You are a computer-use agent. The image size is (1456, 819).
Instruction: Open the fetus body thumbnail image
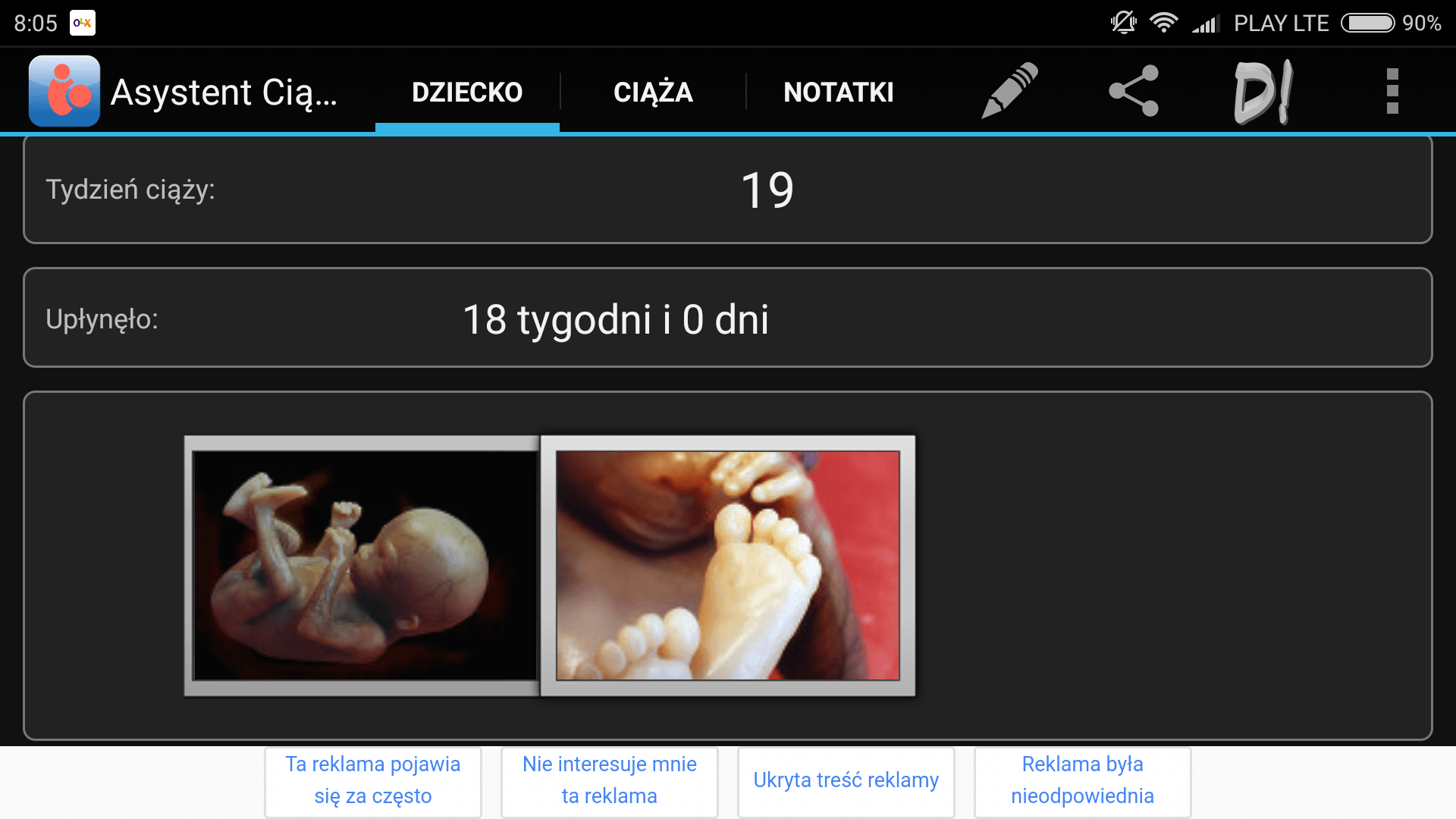coord(362,566)
